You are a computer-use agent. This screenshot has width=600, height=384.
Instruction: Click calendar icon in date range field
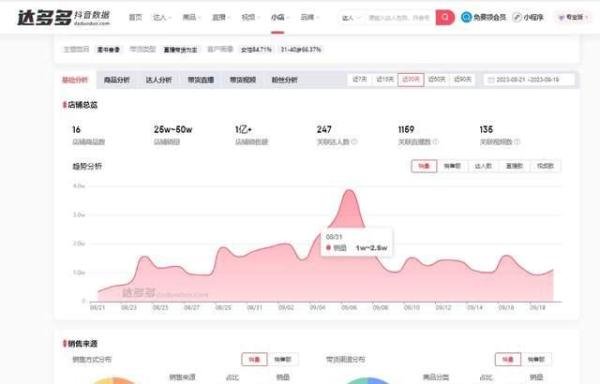(491, 80)
